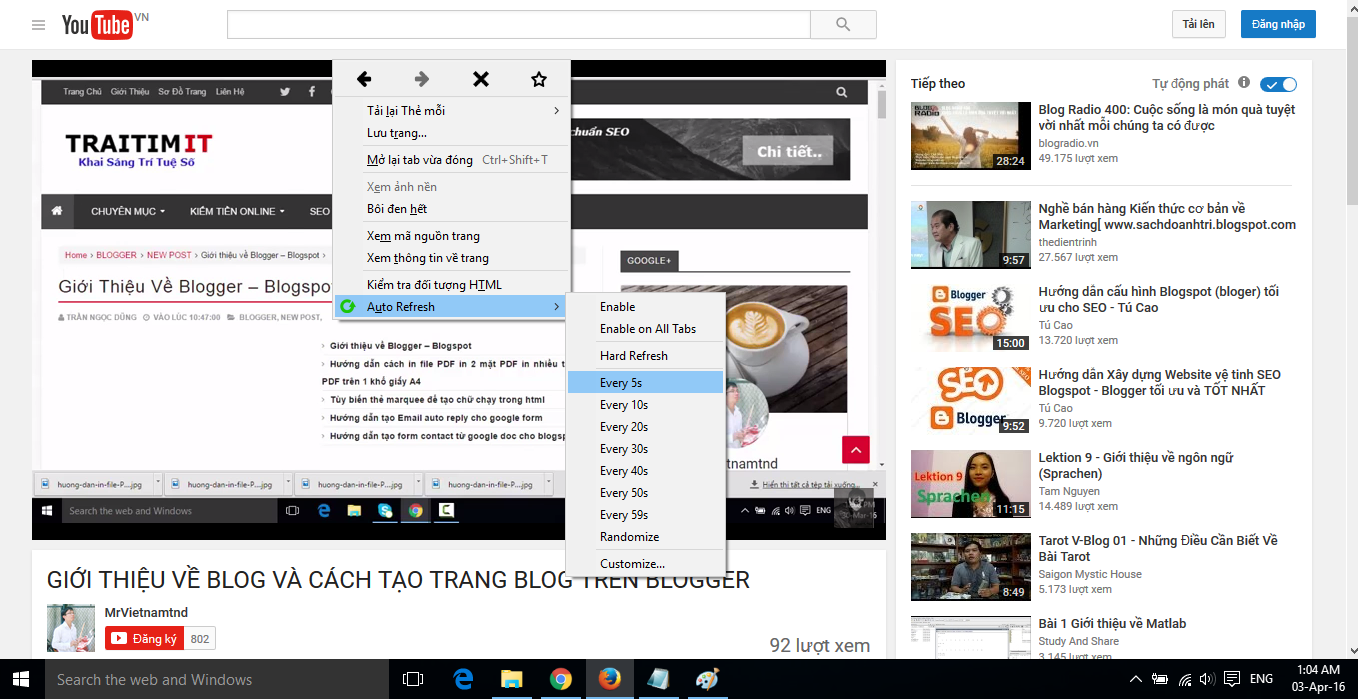Click the context menu Stop X icon
Screen dimensions: 1358x699
(481, 79)
